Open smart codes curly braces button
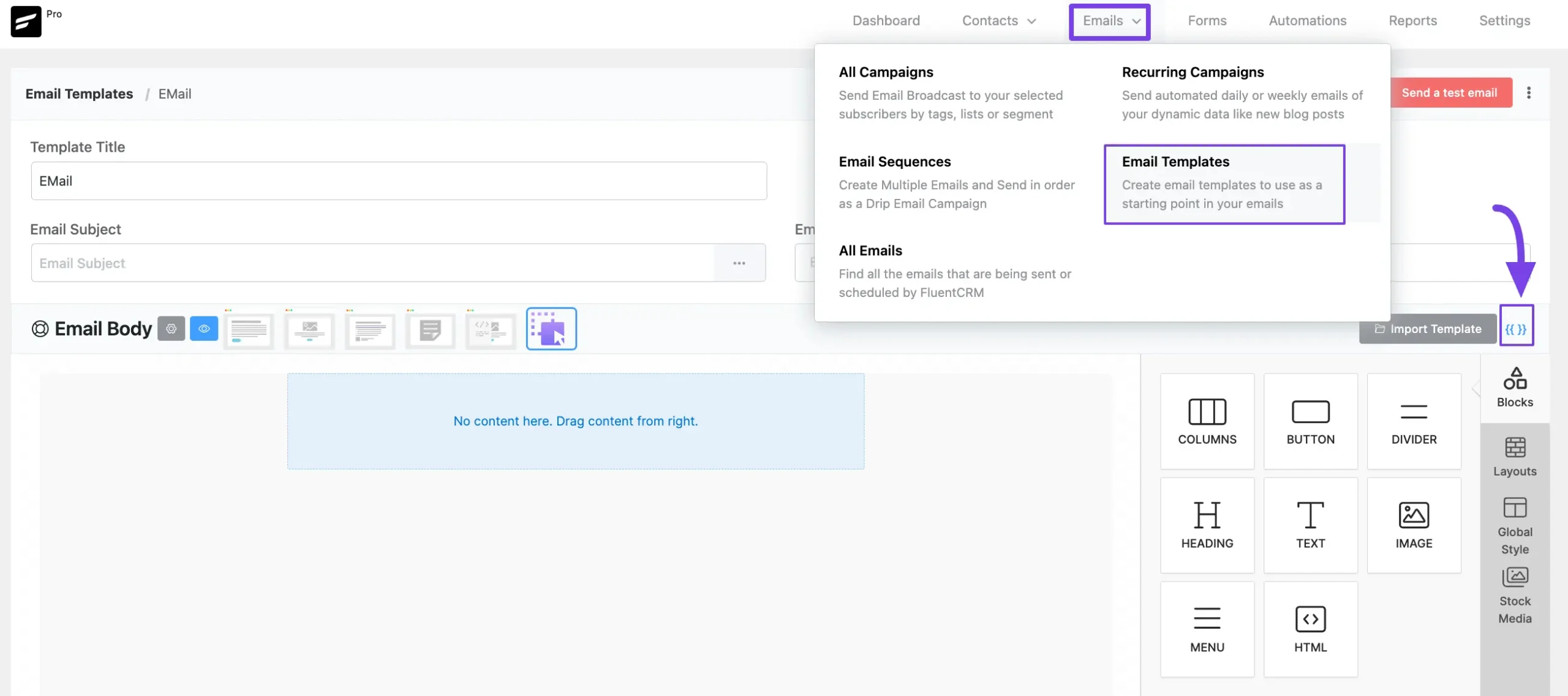1568x696 pixels. point(1516,329)
